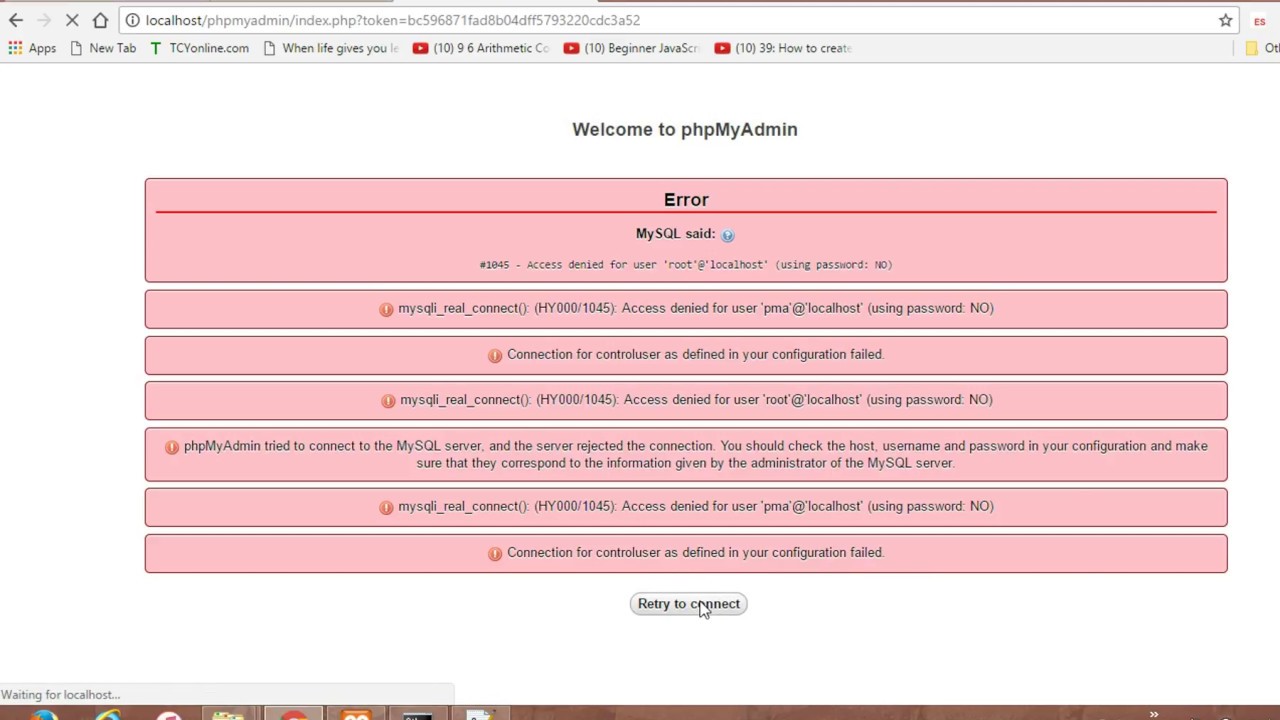Click warning icon beside root access denied message
1280x720 pixels.
(x=388, y=401)
